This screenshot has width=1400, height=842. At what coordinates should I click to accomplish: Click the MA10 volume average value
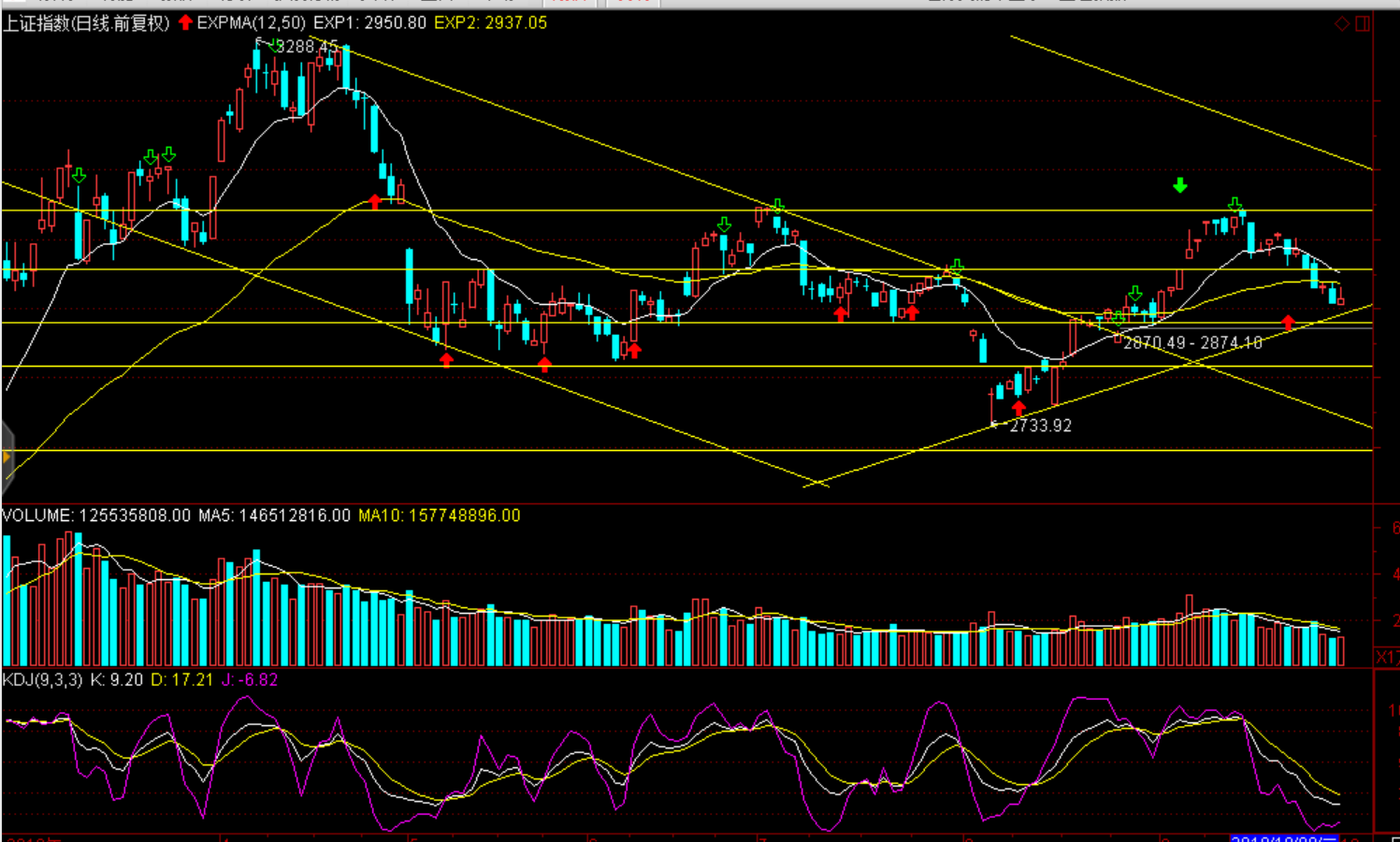pyautogui.click(x=439, y=515)
